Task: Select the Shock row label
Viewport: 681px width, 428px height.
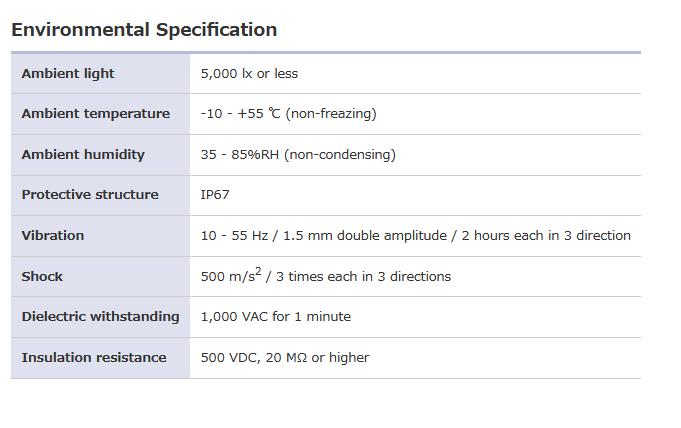Action: point(42,277)
